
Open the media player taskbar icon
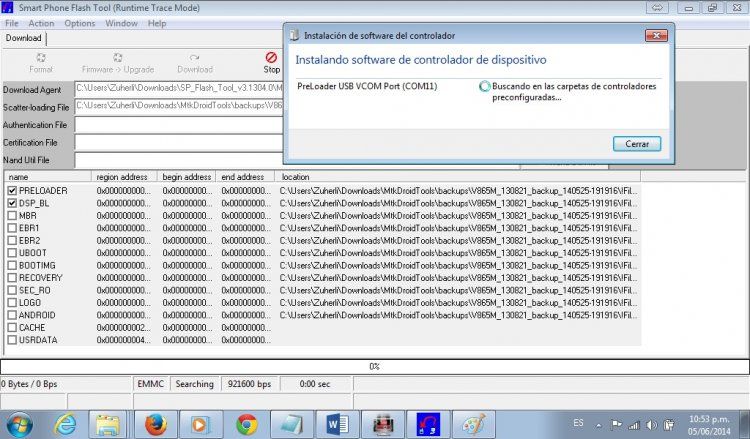tap(200, 425)
